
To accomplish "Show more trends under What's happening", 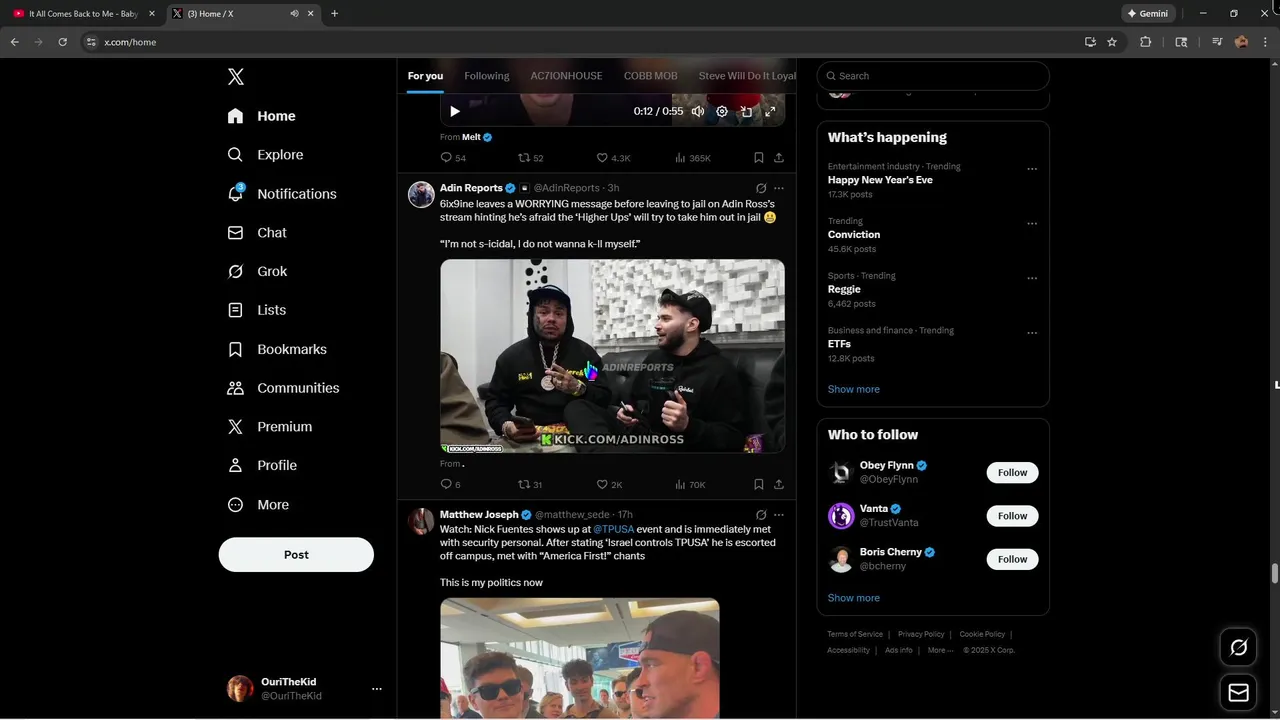I will 854,389.
